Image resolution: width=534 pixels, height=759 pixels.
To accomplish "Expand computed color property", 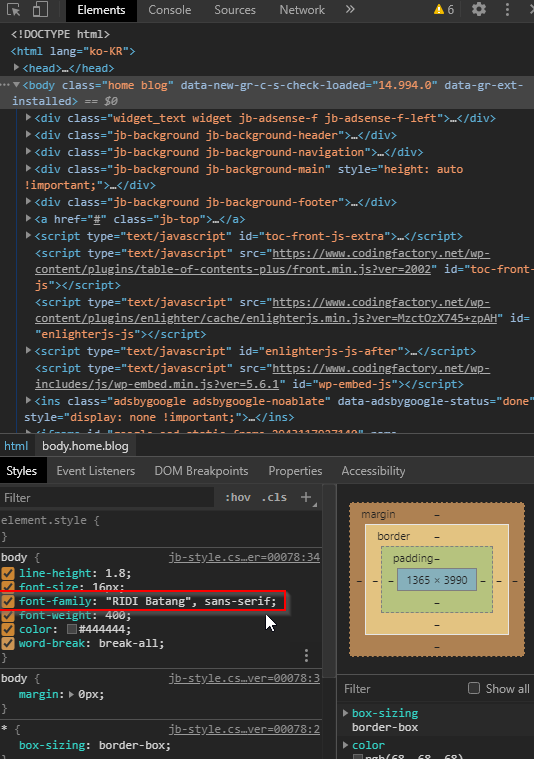I will click(x=346, y=744).
